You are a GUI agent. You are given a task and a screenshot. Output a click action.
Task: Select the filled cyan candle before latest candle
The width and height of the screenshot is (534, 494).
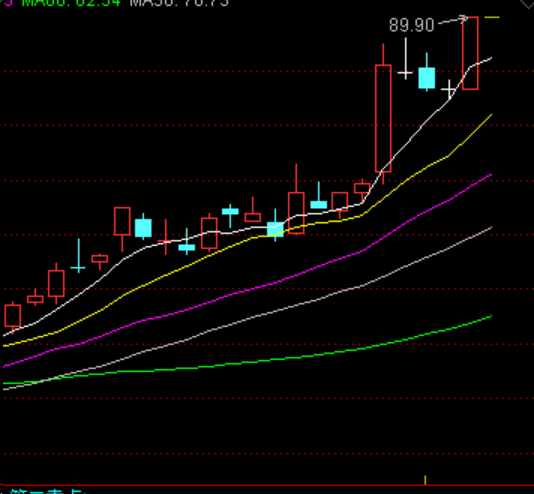[427, 78]
